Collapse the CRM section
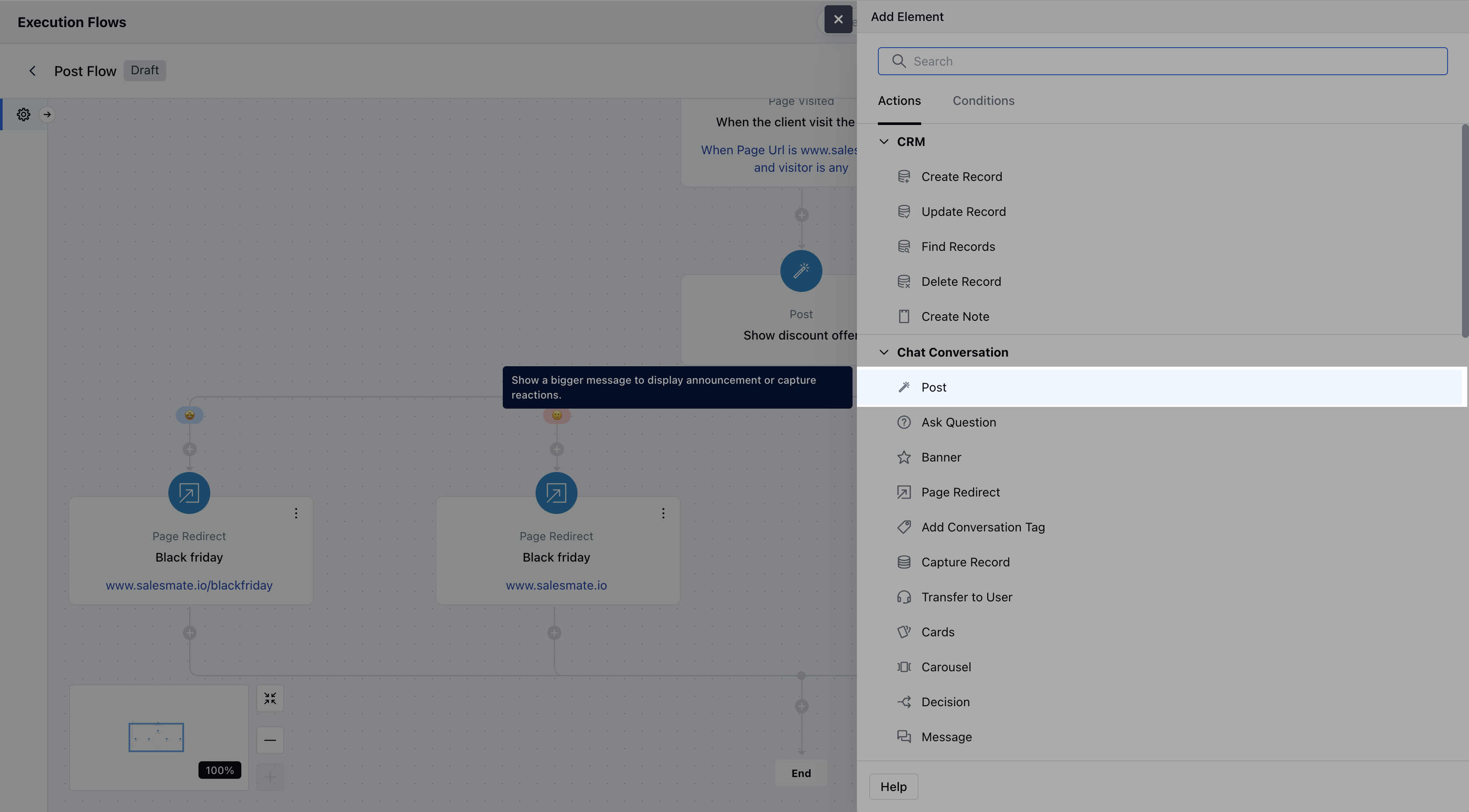The height and width of the screenshot is (812, 1469). 884,142
